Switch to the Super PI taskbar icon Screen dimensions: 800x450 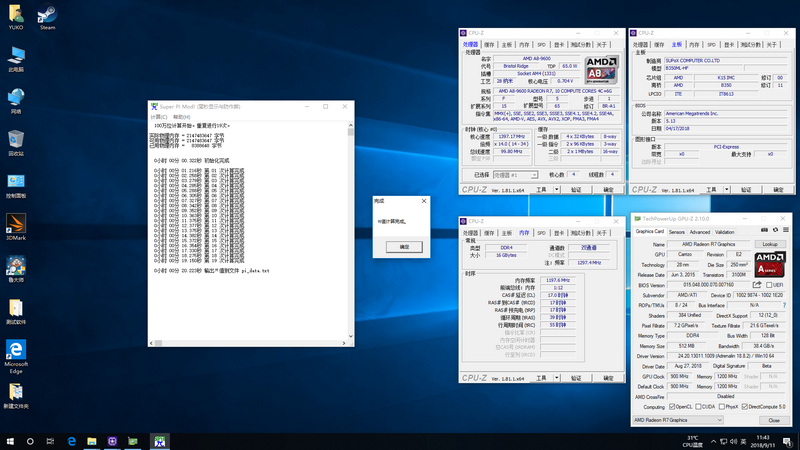click(160, 441)
